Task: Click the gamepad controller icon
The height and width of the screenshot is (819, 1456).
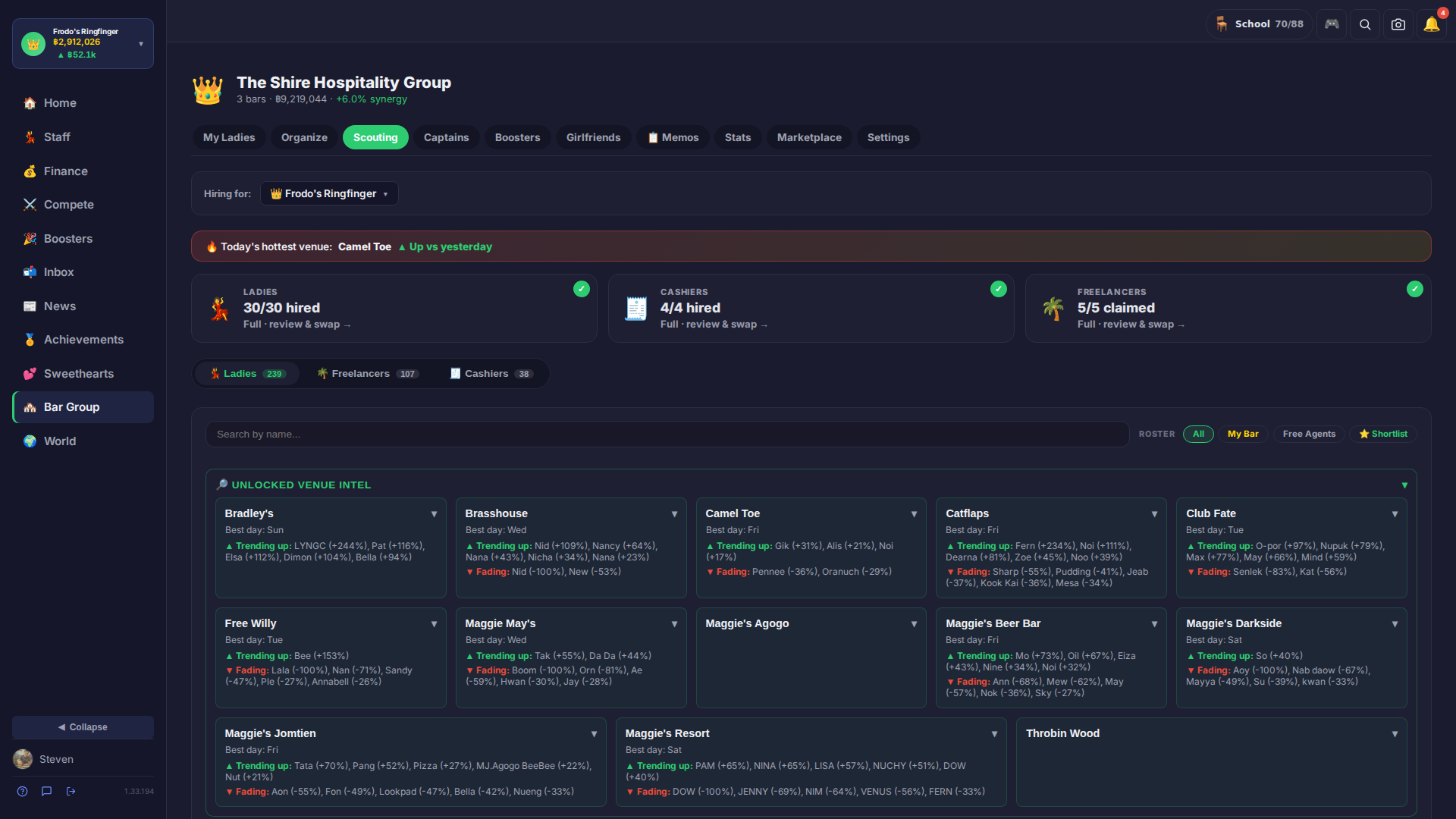Action: [1332, 24]
